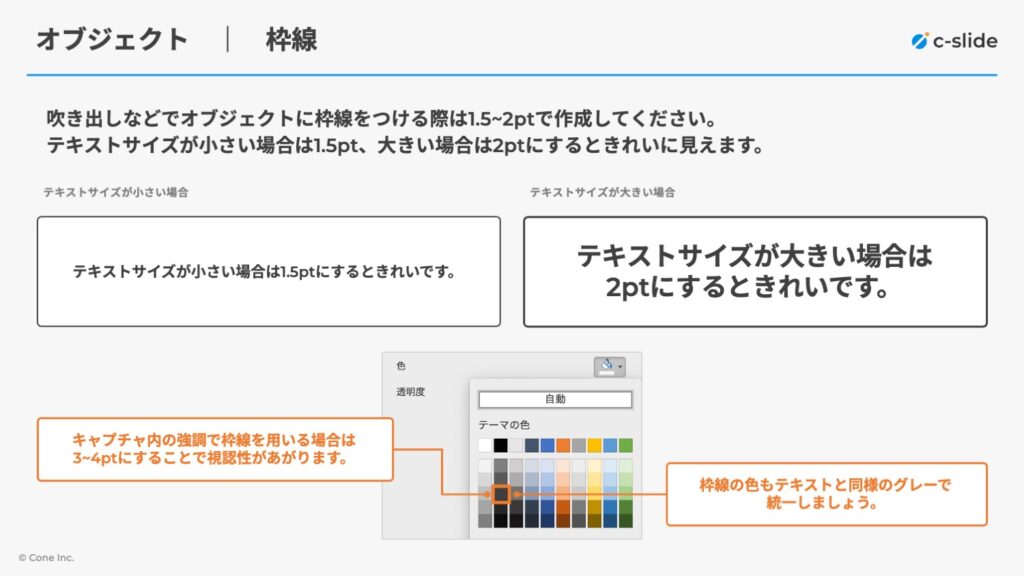1024x576 pixels.
Task: Select the dark slate blue top-row swatch
Action: (x=532, y=445)
